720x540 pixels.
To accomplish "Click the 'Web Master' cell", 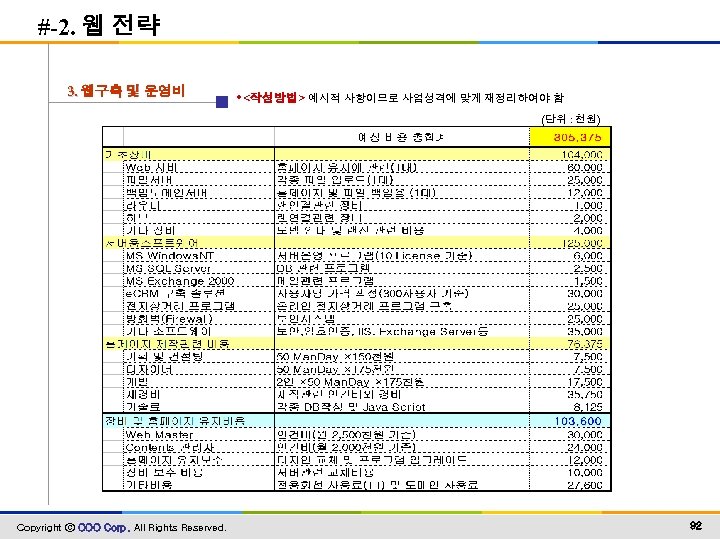I will [159, 434].
